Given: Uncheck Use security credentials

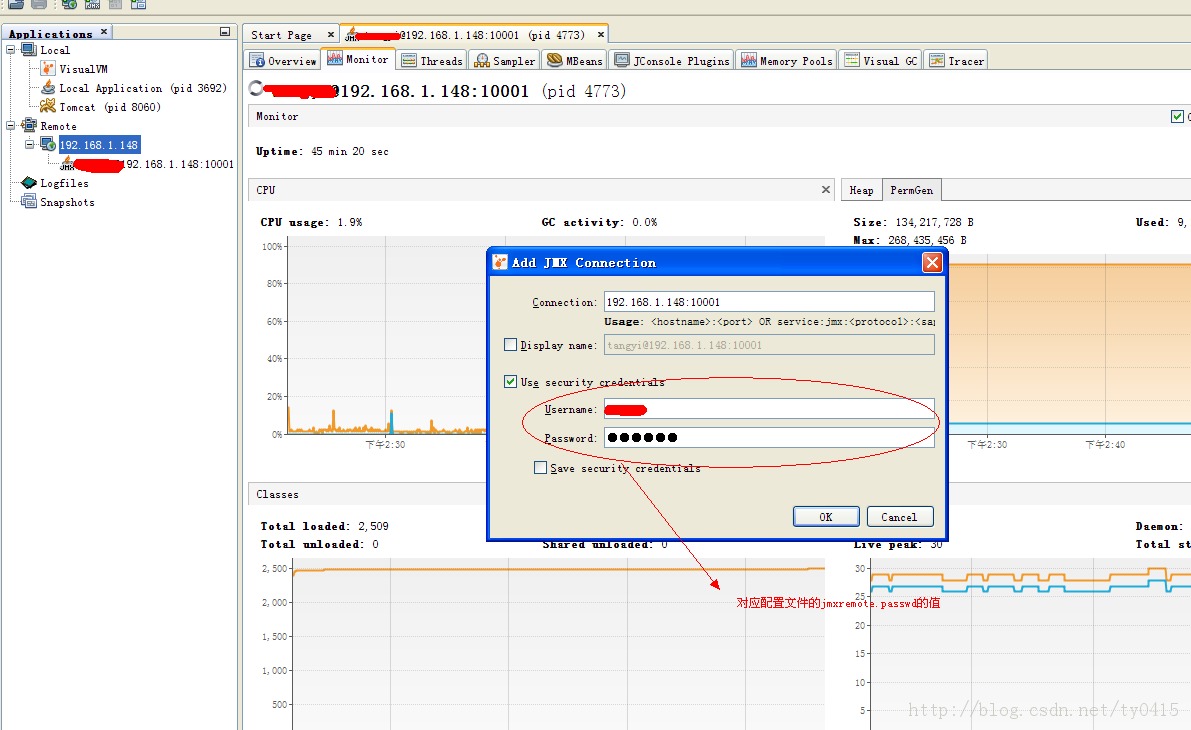Looking at the screenshot, I should [x=510, y=381].
